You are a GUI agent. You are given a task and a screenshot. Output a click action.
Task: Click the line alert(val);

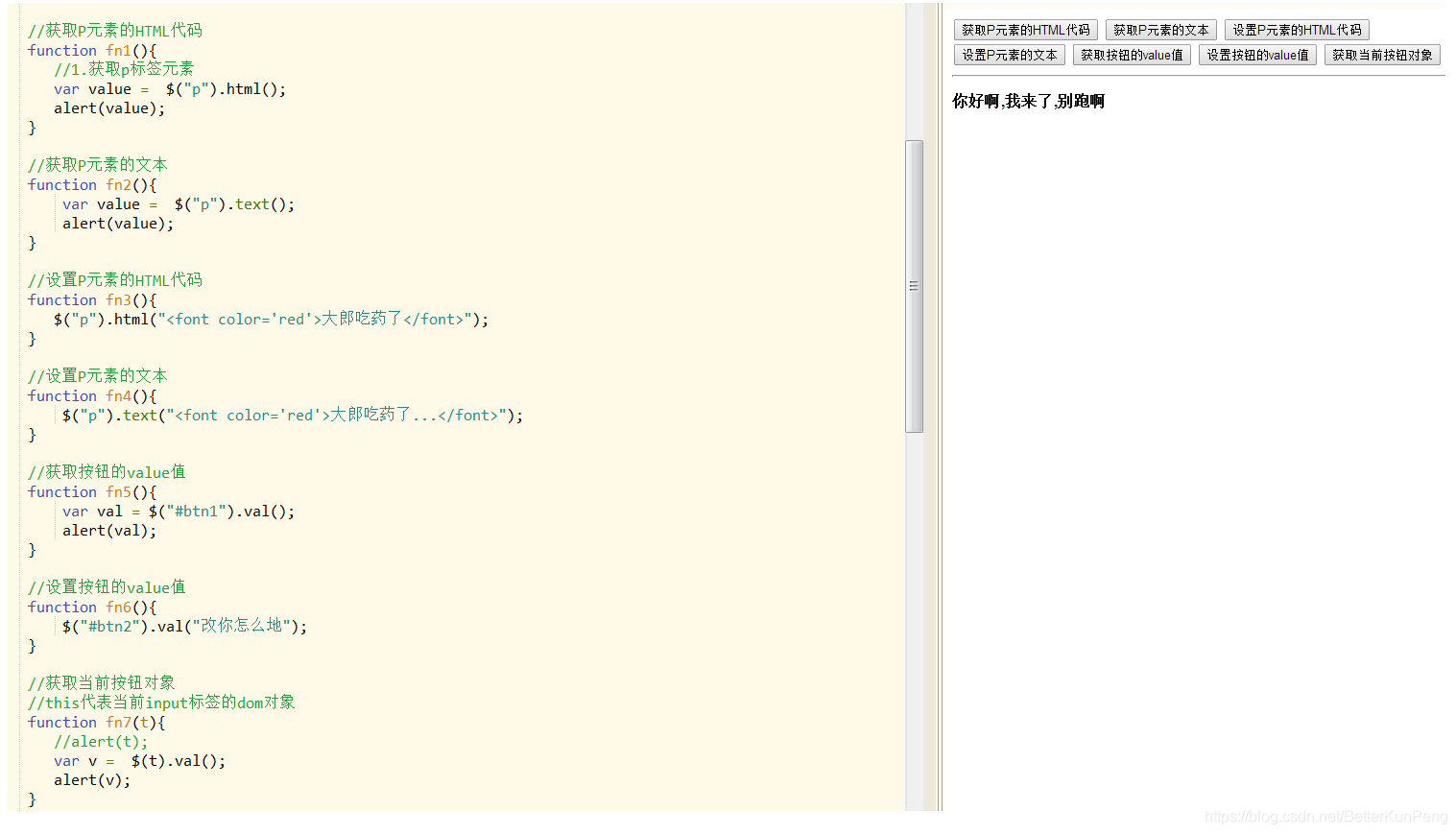(x=109, y=530)
